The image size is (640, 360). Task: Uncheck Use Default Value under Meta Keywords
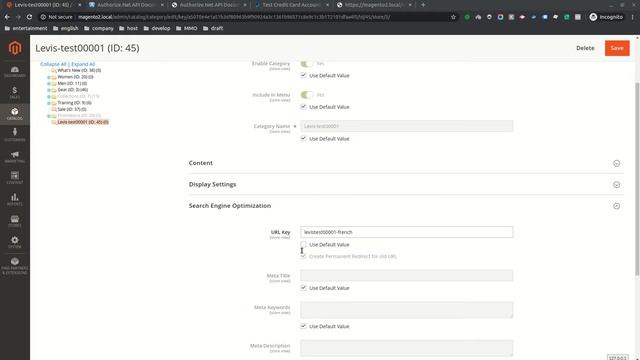click(x=303, y=326)
